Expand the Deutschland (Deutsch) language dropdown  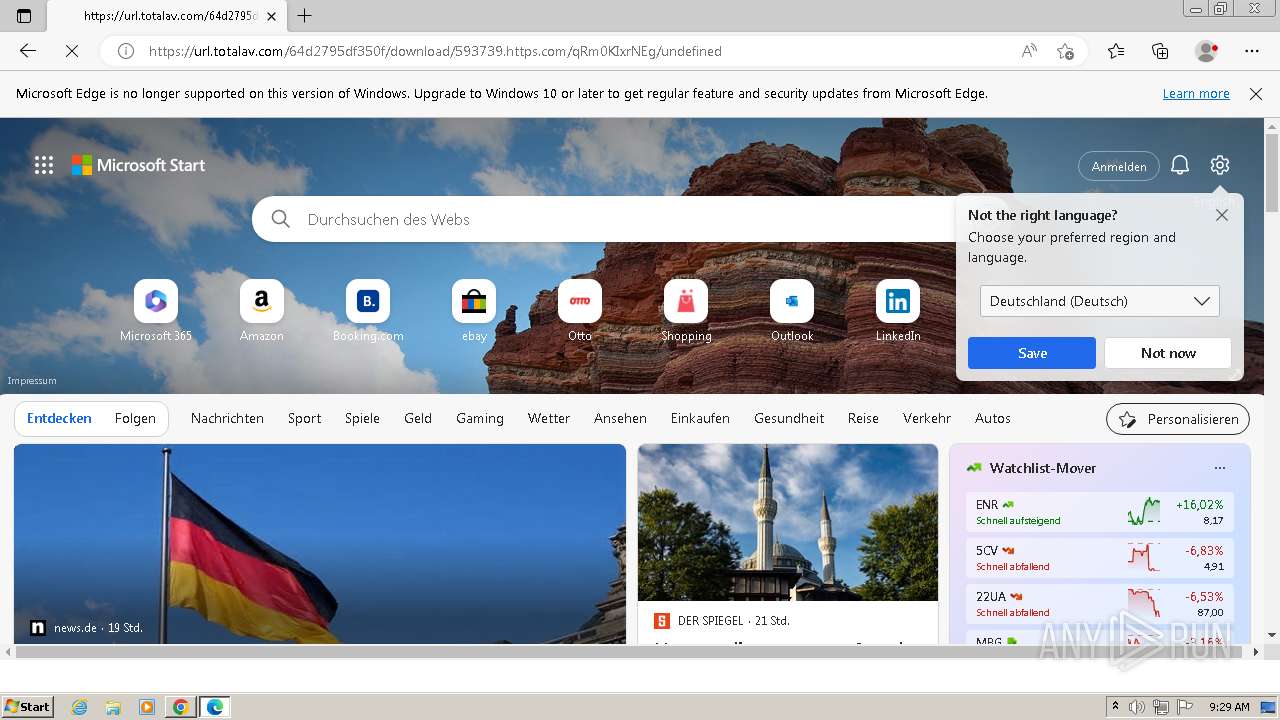(x=1100, y=301)
